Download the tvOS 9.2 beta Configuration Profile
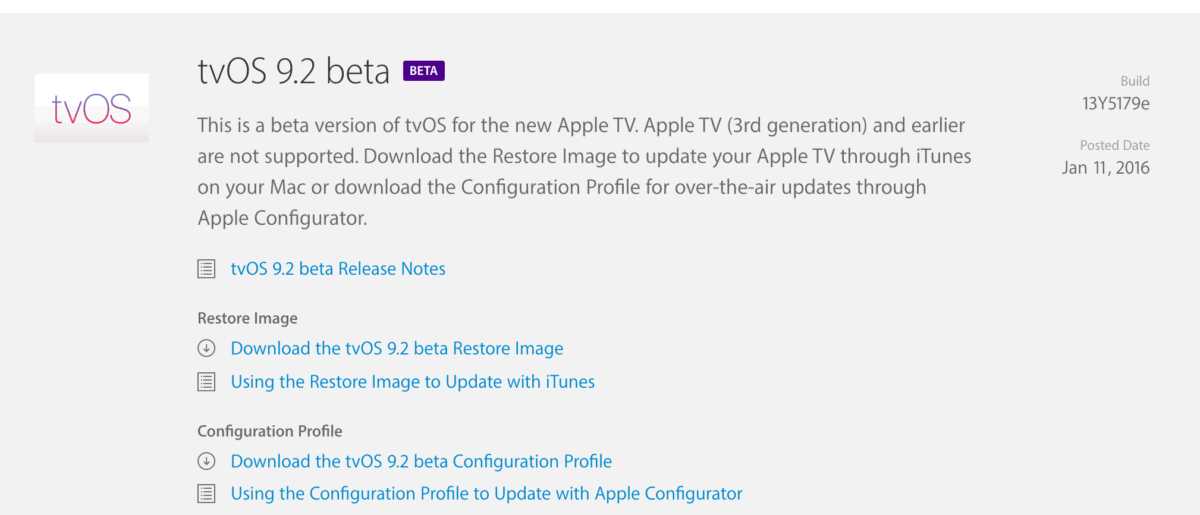The height and width of the screenshot is (515, 1200). coord(421,461)
